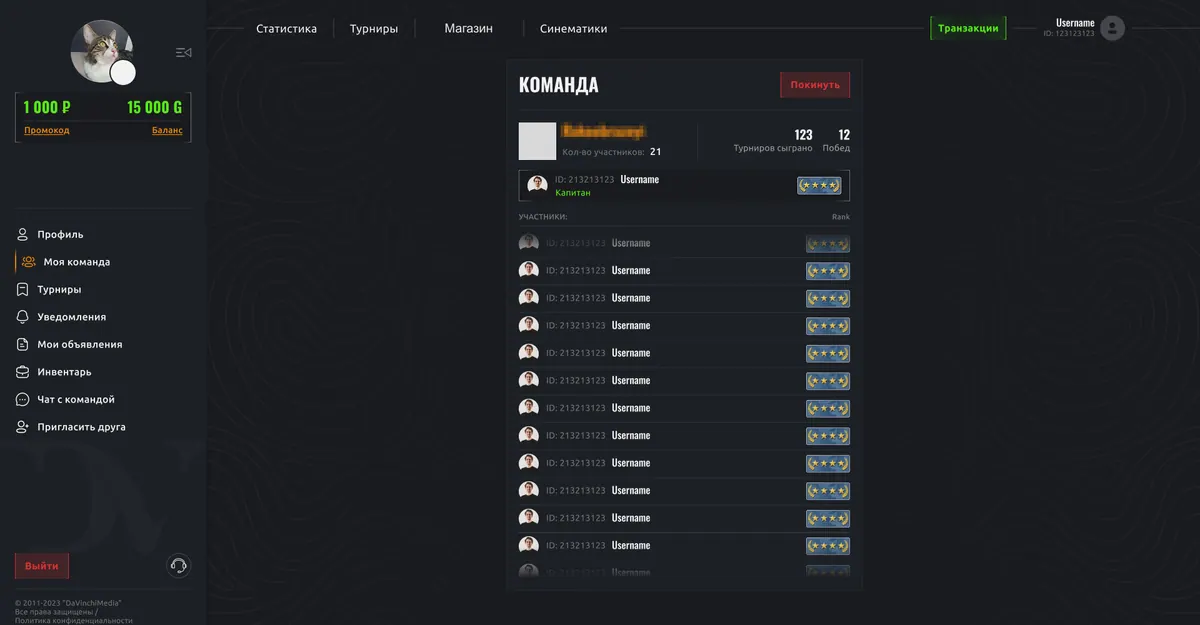This screenshot has width=1200, height=625.
Task: Click the 1 000 ₽ balance amount
Action: (x=47, y=107)
